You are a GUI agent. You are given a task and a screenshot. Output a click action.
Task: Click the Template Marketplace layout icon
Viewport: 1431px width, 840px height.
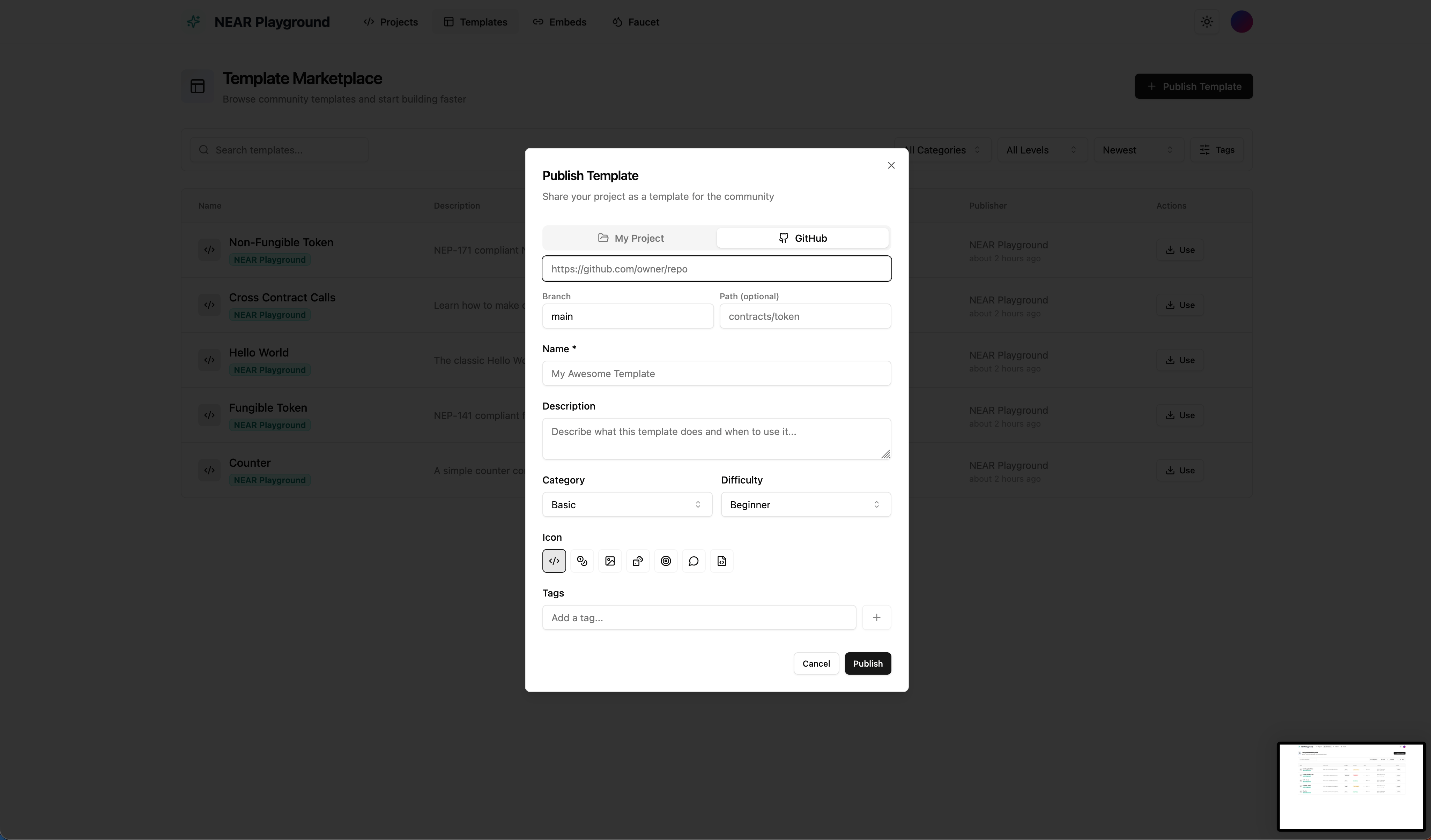point(198,86)
